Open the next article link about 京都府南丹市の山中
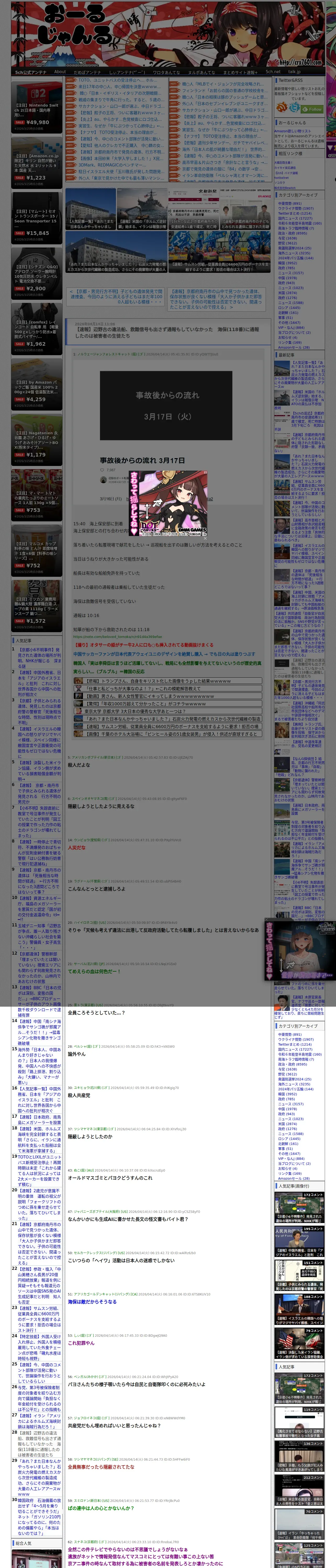336x1568 pixels. pyautogui.click(x=215, y=299)
